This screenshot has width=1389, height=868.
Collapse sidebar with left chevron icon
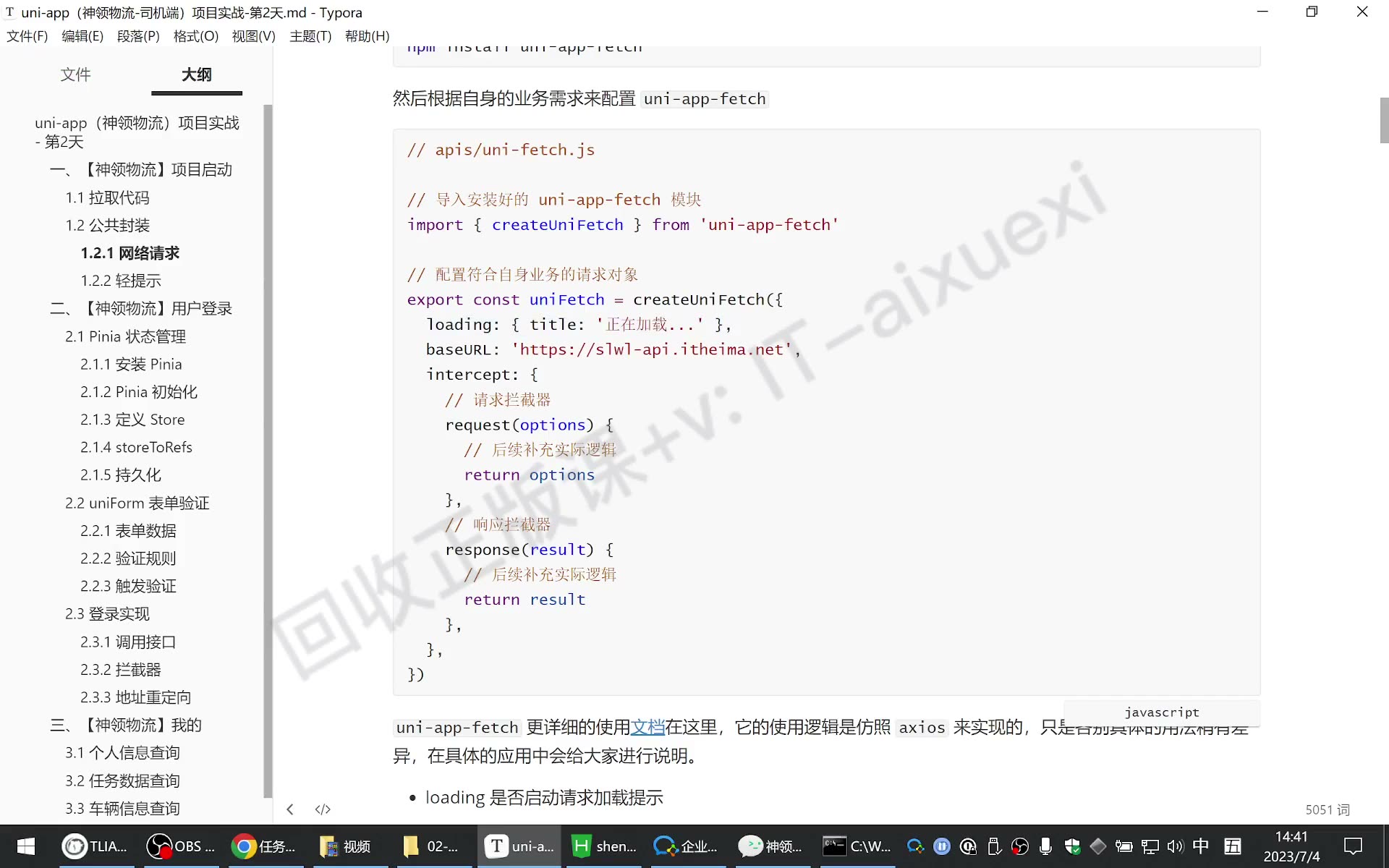pos(290,809)
